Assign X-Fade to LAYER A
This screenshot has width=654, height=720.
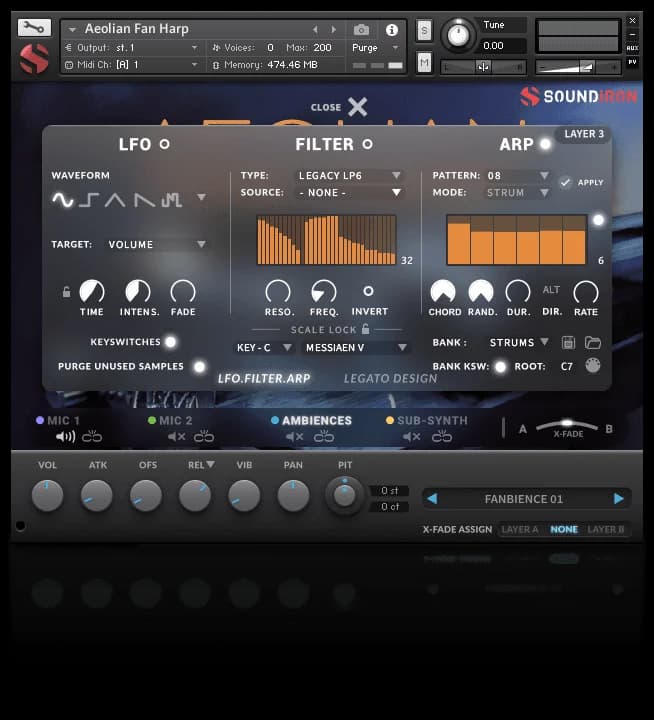(520, 529)
